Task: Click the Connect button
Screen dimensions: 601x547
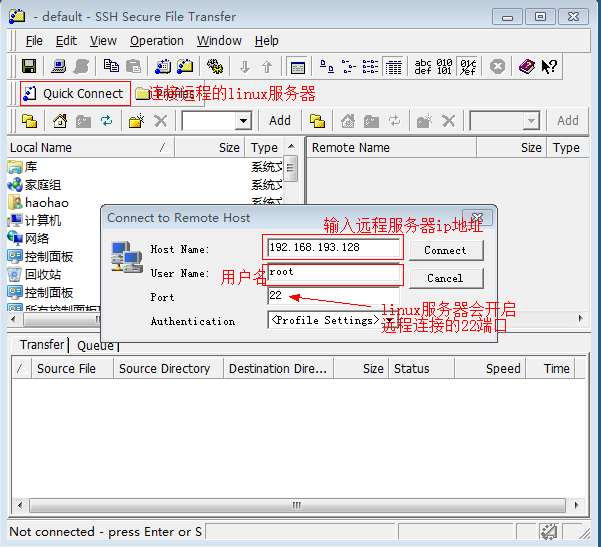Action: [446, 250]
